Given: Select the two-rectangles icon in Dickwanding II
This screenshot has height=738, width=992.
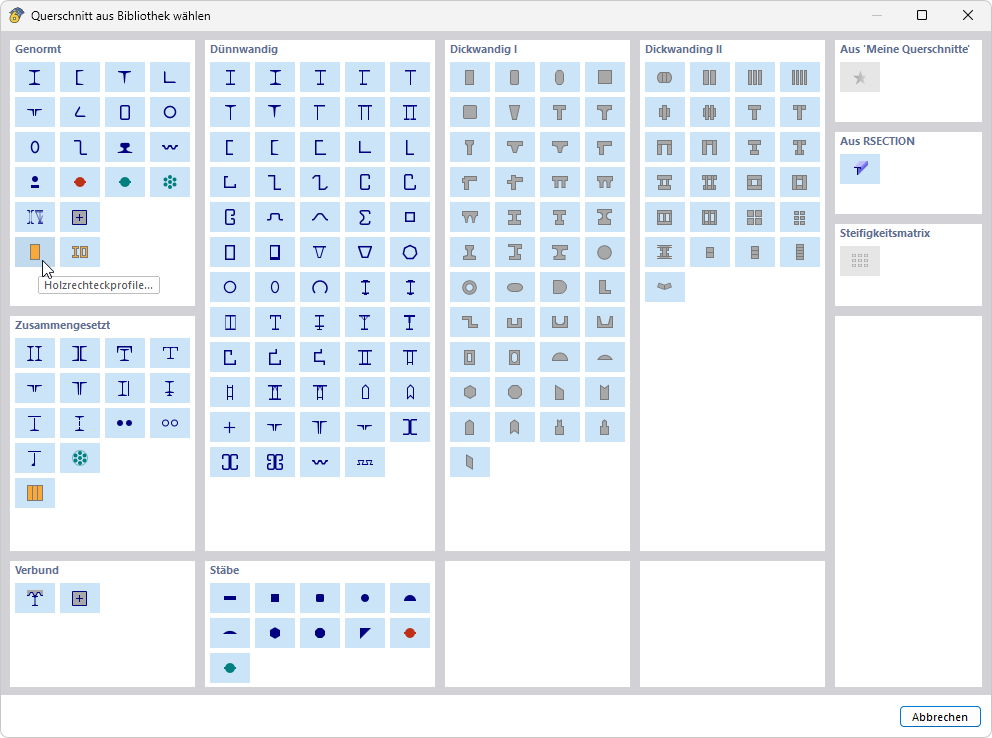Looking at the screenshot, I should pyautogui.click(x=710, y=77).
